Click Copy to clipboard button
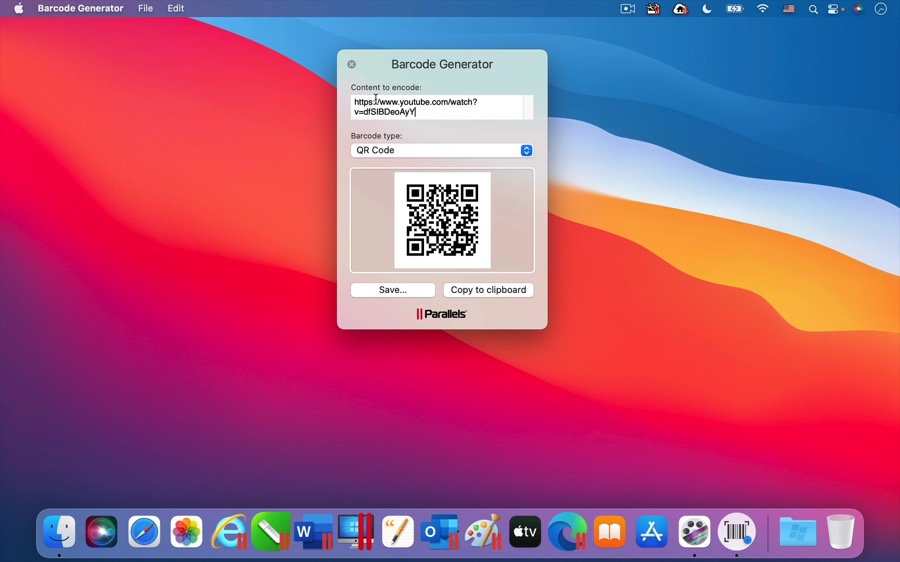Viewport: 900px width, 562px height. pyautogui.click(x=488, y=290)
